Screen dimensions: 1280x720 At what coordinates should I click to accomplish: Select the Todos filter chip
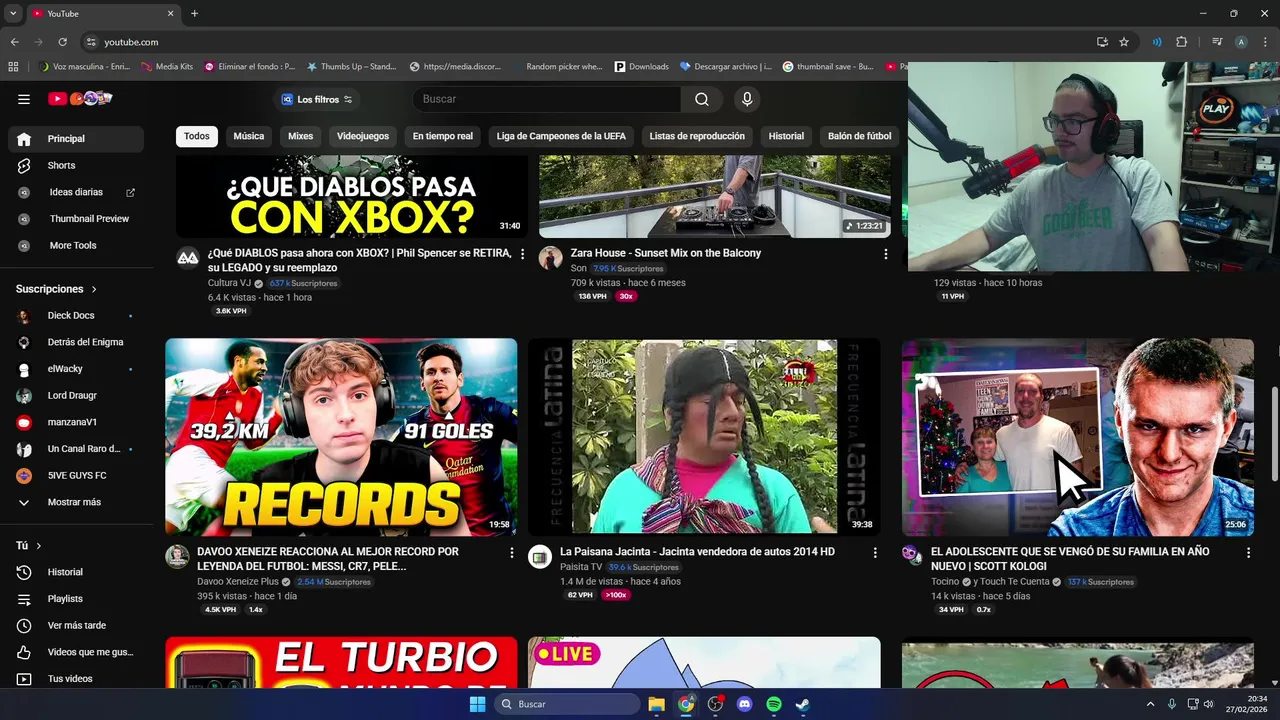(x=197, y=136)
